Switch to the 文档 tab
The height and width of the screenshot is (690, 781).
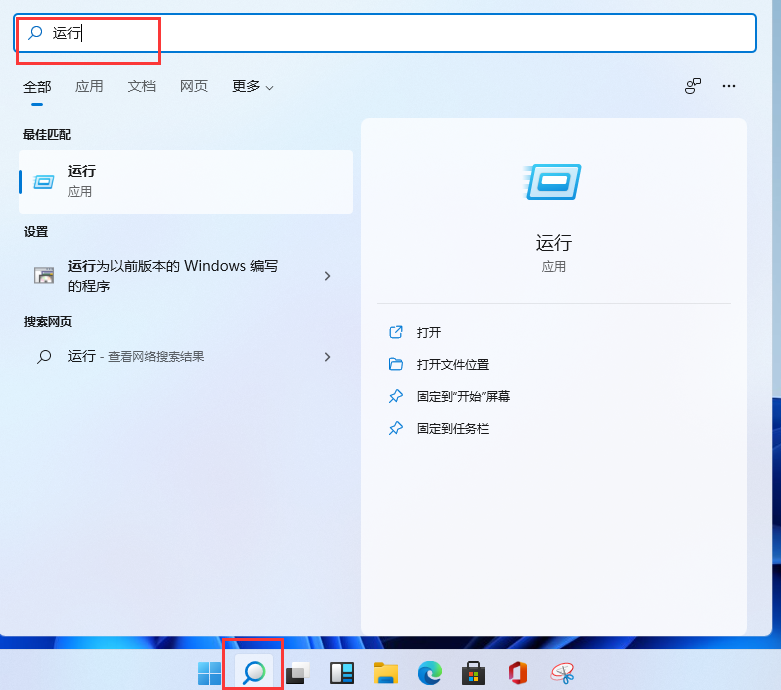pos(141,86)
